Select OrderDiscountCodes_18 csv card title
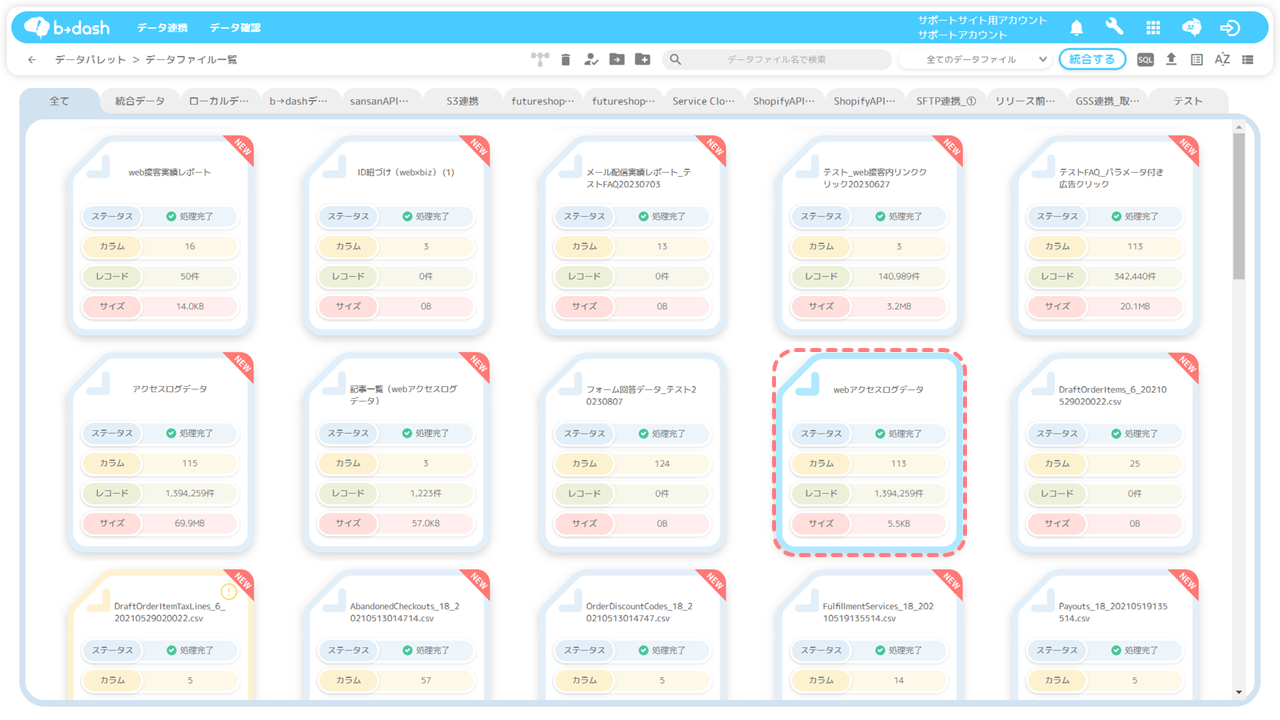Image resolution: width=1280 pixels, height=720 pixels. coord(639,612)
